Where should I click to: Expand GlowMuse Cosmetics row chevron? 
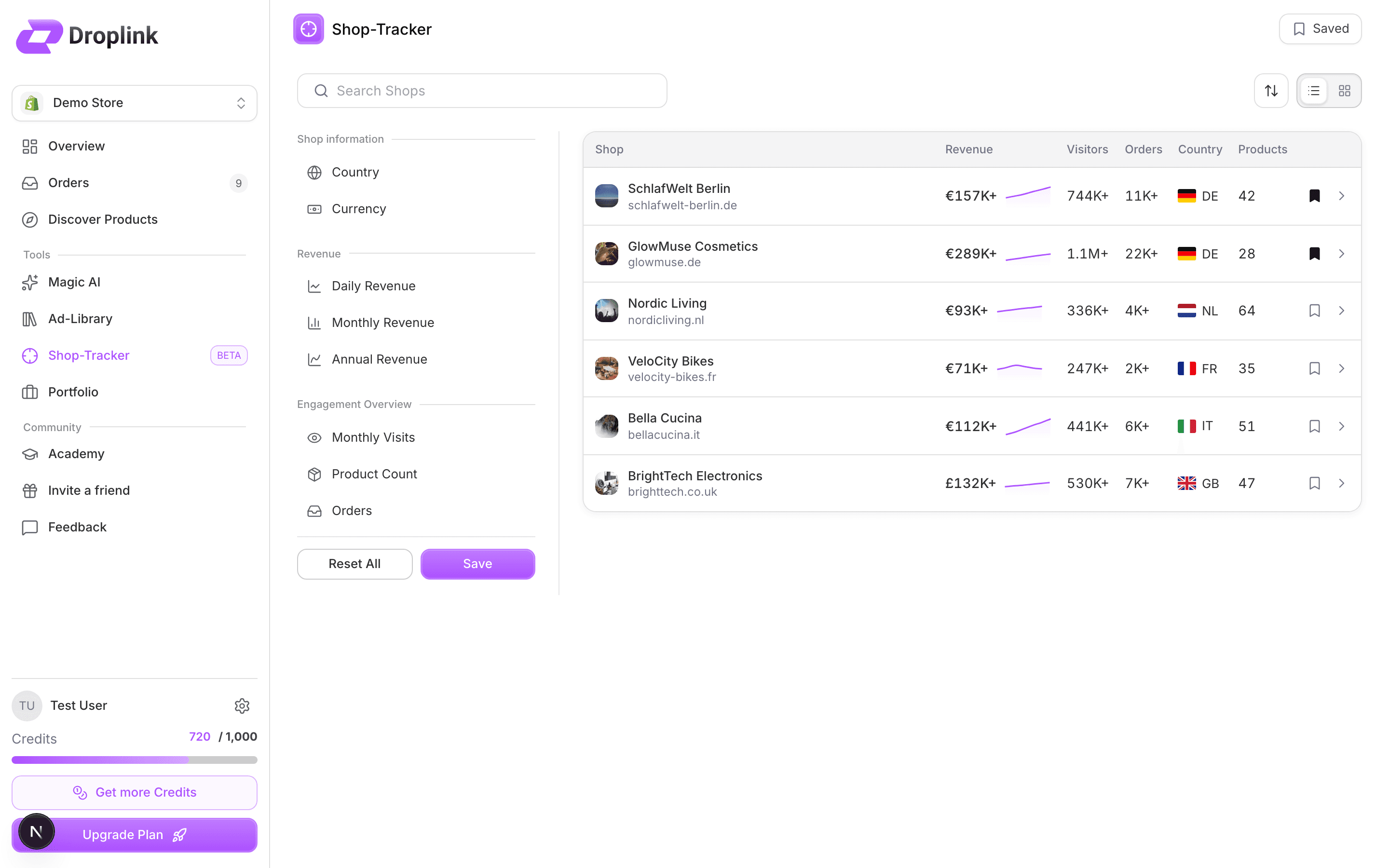pos(1341,254)
